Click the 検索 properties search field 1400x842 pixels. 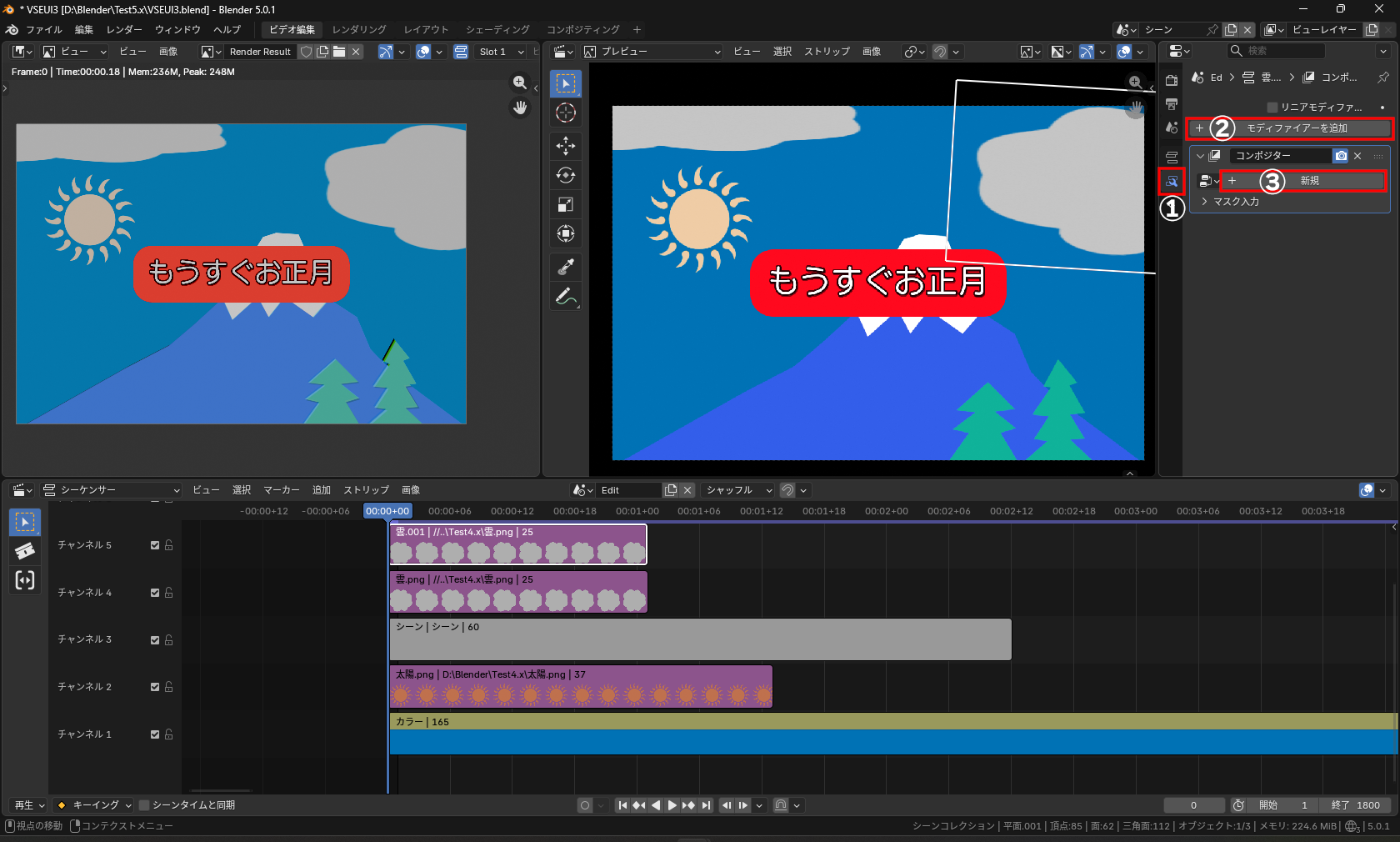pos(1276,52)
